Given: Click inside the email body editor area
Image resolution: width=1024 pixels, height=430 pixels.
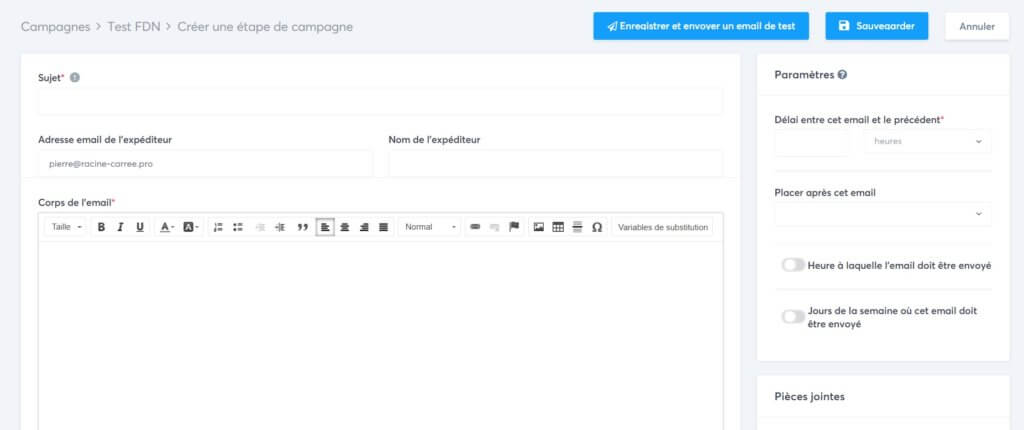Looking at the screenshot, I should pyautogui.click(x=381, y=335).
